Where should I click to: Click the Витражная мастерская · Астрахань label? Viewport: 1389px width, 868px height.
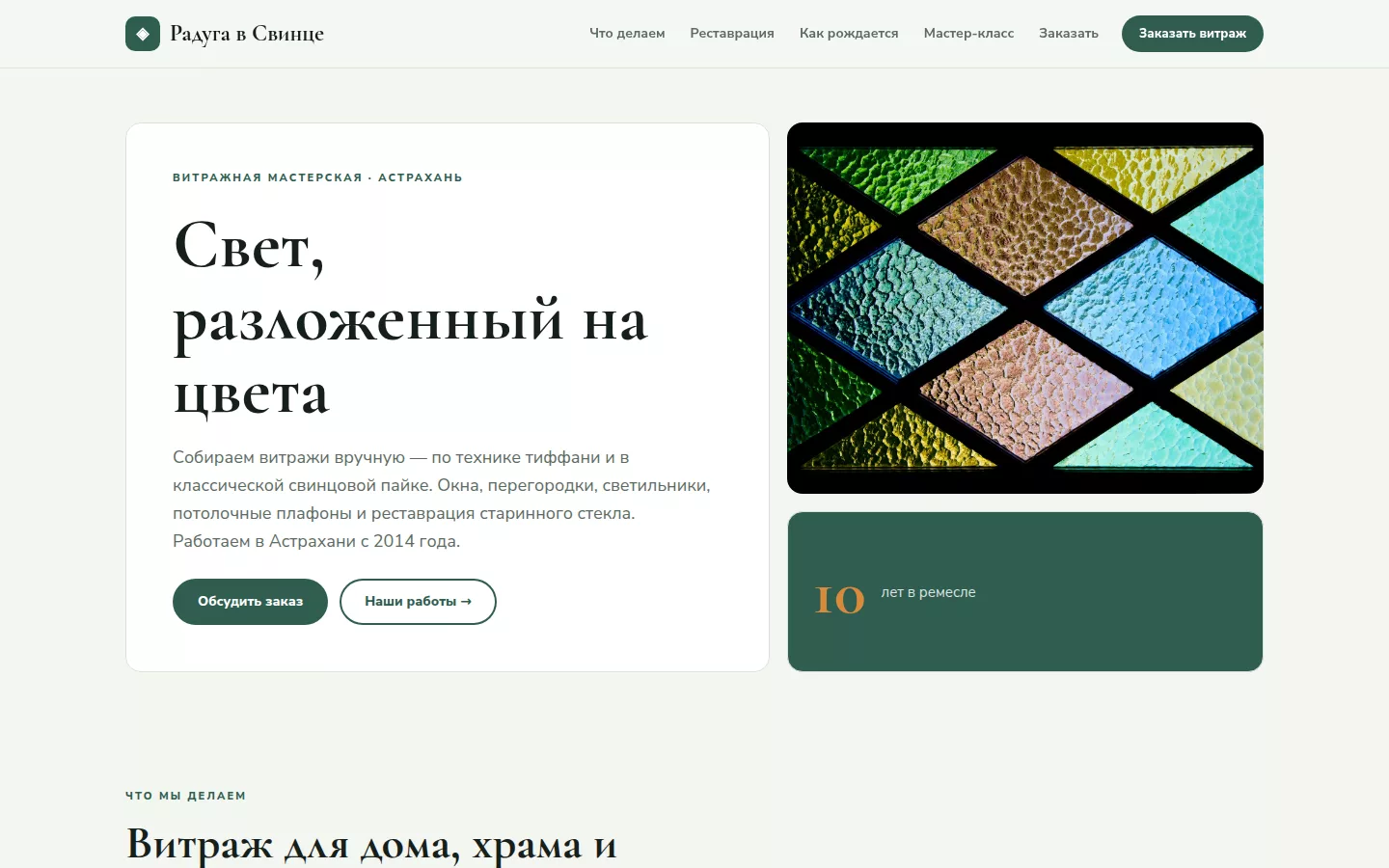(x=317, y=177)
